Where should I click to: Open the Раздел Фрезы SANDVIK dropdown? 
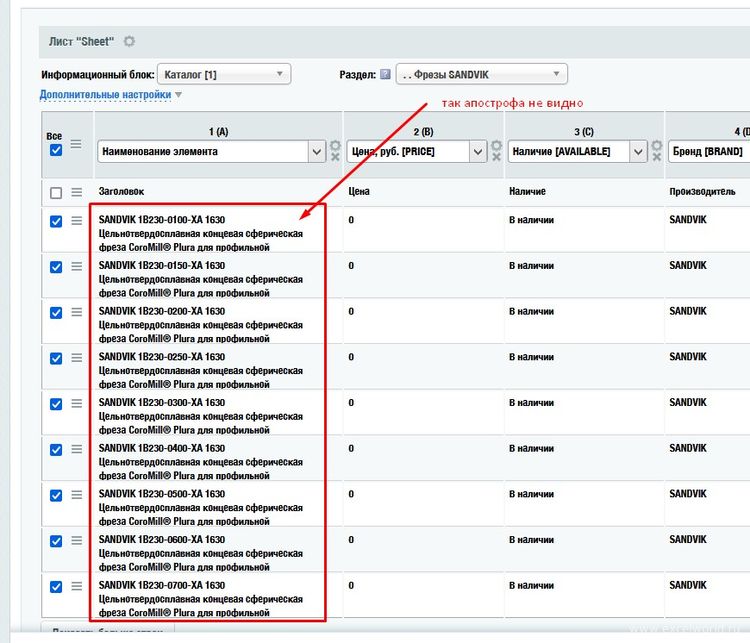[482, 74]
